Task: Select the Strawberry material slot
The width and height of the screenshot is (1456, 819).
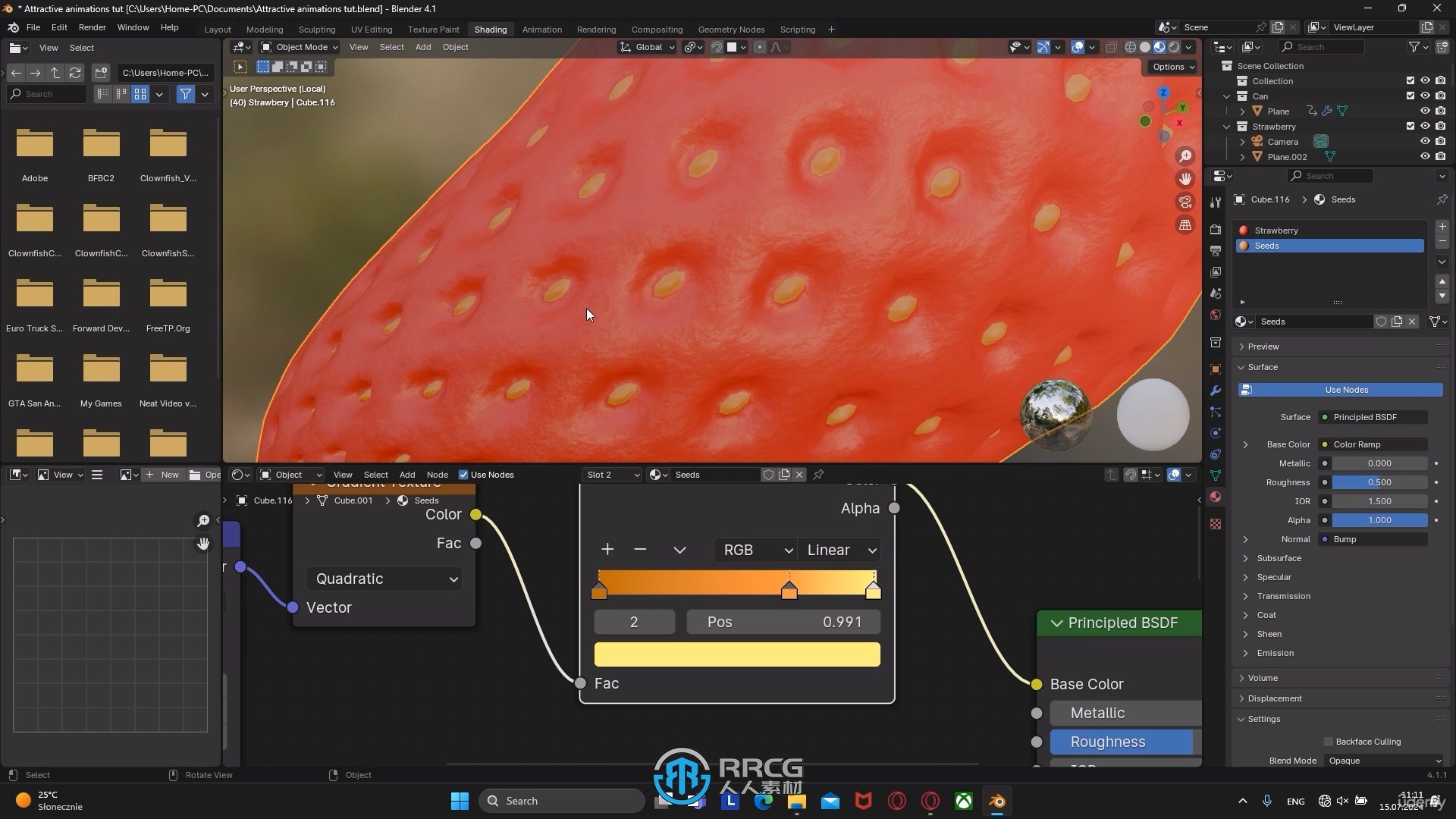Action: tap(1330, 231)
